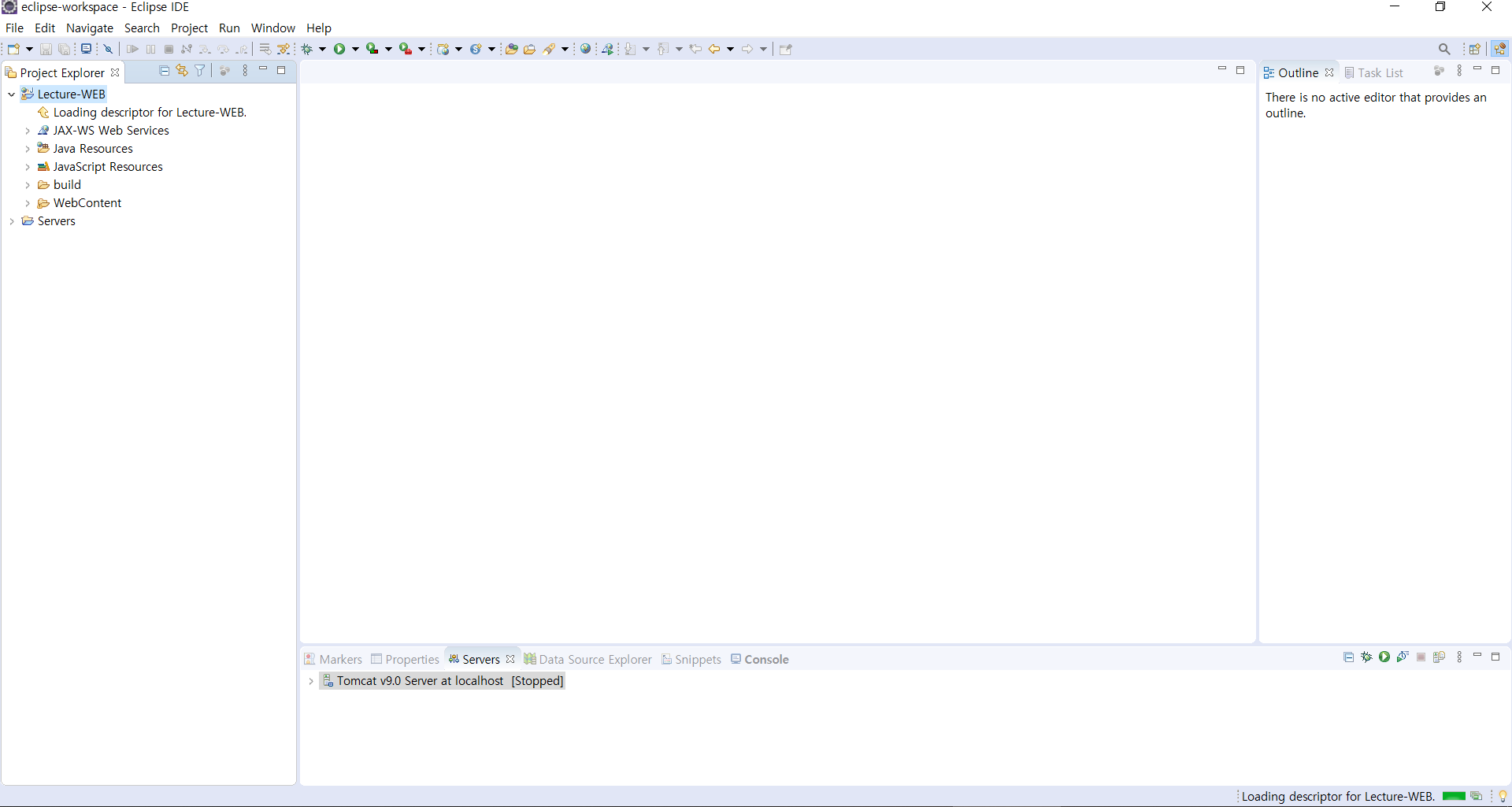
Task: Click the tip of the day lightbulb icon
Action: pos(1503,797)
